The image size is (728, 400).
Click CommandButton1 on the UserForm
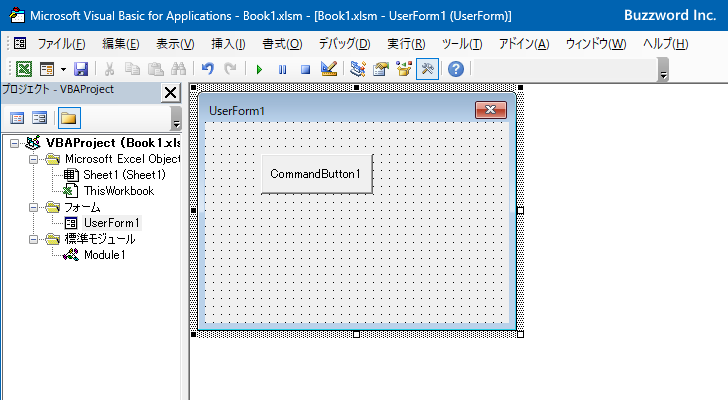click(317, 174)
